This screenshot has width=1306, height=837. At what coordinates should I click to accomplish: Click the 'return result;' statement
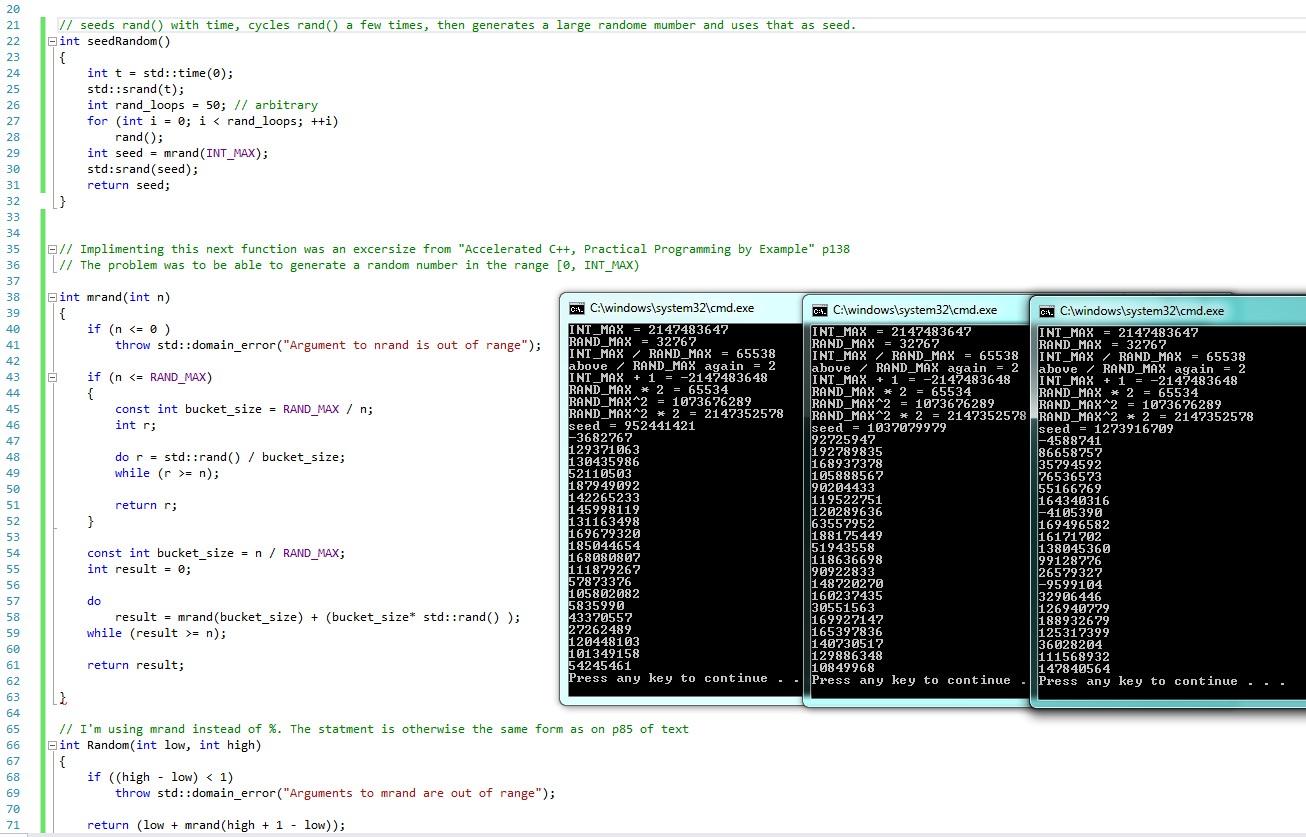(x=136, y=665)
